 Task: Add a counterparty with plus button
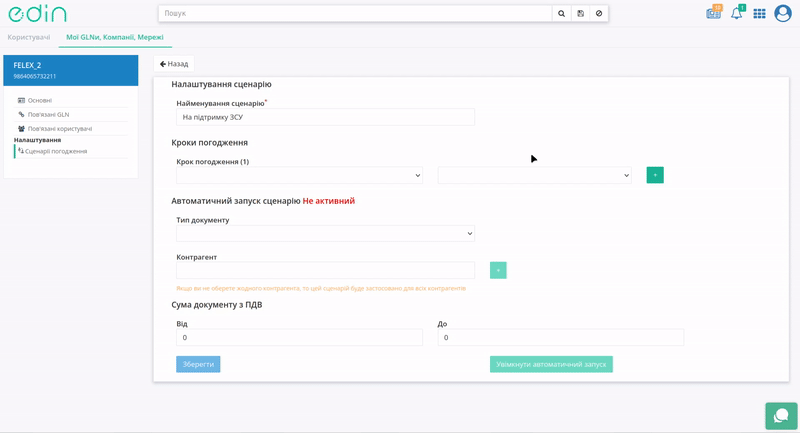pyautogui.click(x=498, y=270)
